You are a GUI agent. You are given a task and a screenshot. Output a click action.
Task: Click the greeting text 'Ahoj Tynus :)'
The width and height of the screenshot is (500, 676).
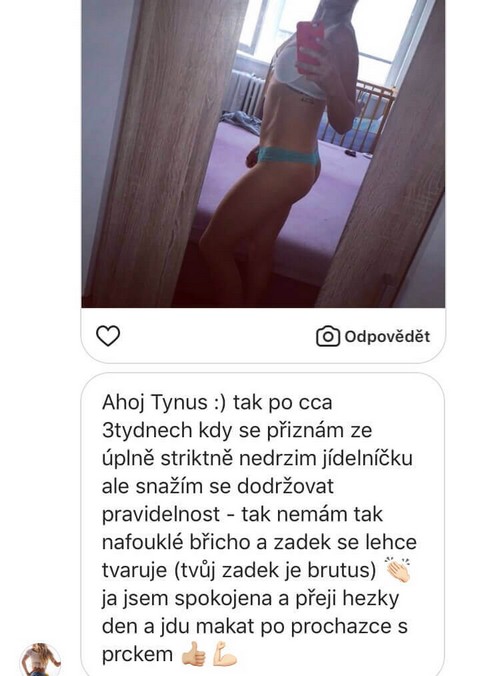tap(164, 403)
